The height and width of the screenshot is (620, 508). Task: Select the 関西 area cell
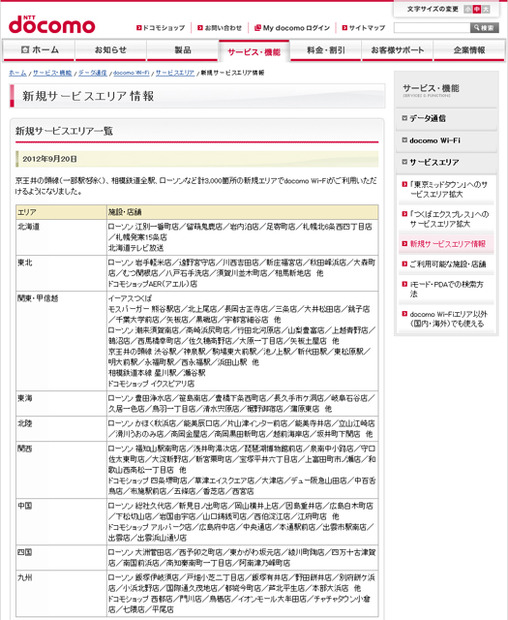(61, 470)
